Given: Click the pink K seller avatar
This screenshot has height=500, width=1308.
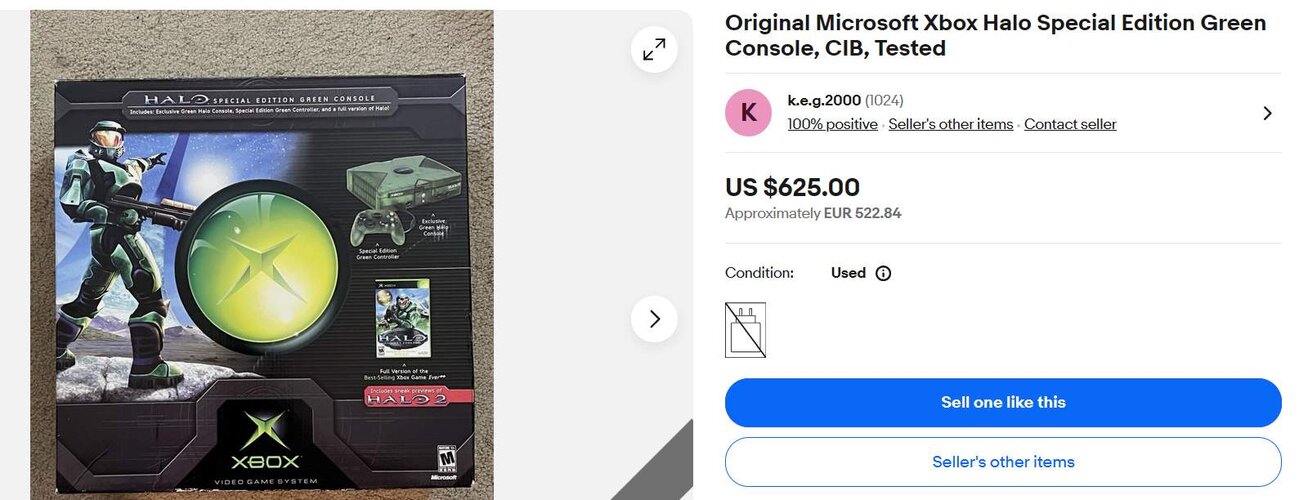Looking at the screenshot, I should pos(748,113).
